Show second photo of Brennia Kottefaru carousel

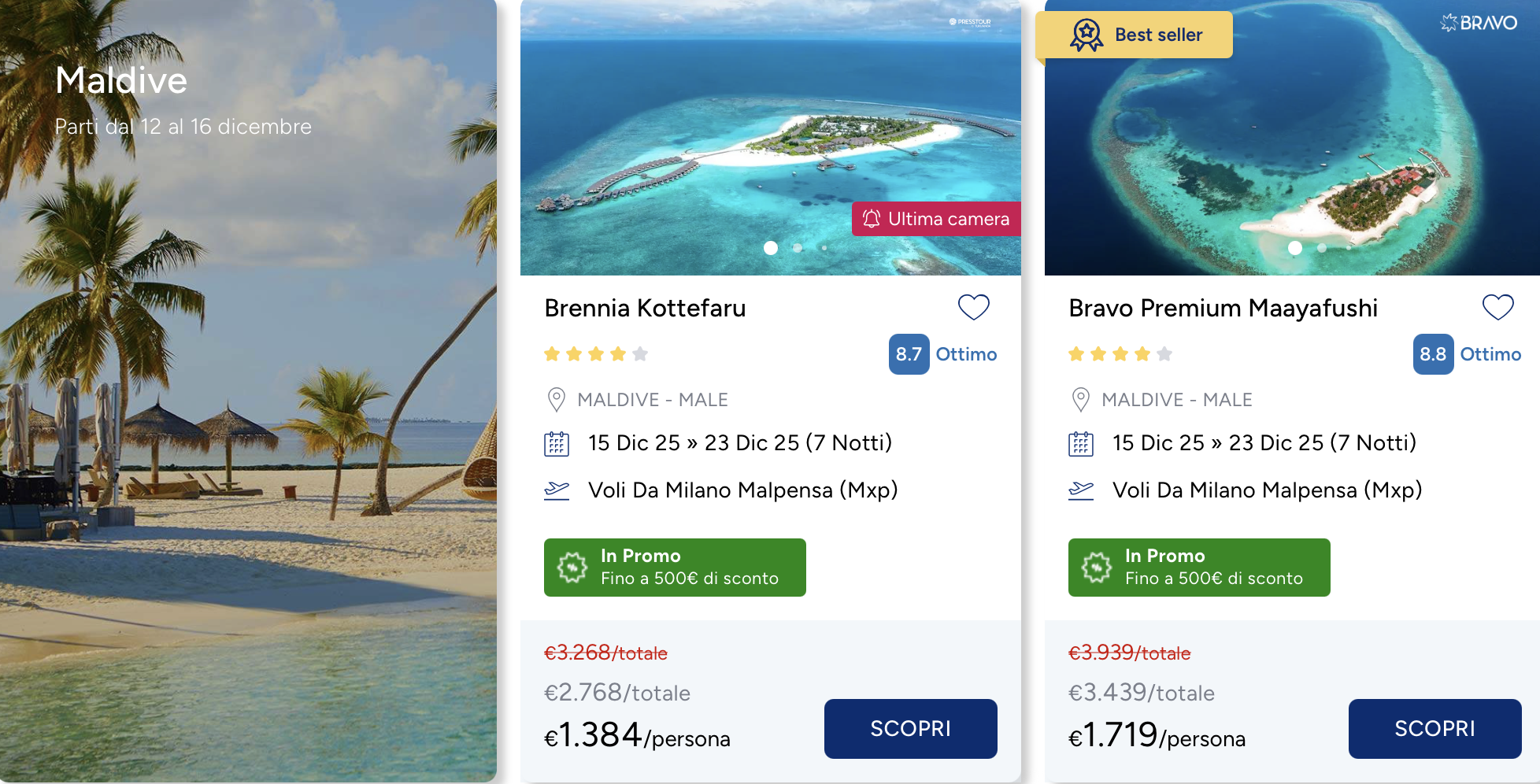click(798, 248)
